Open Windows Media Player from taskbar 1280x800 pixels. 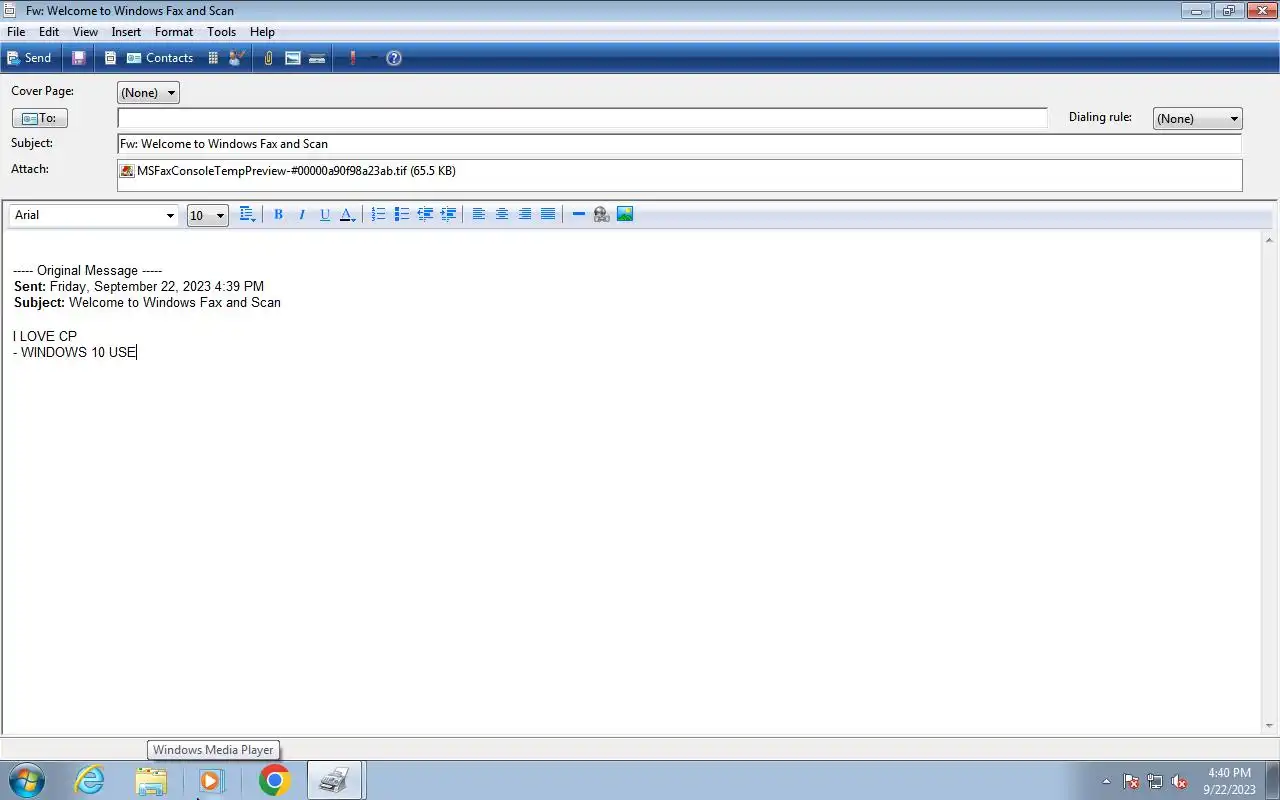(212, 780)
